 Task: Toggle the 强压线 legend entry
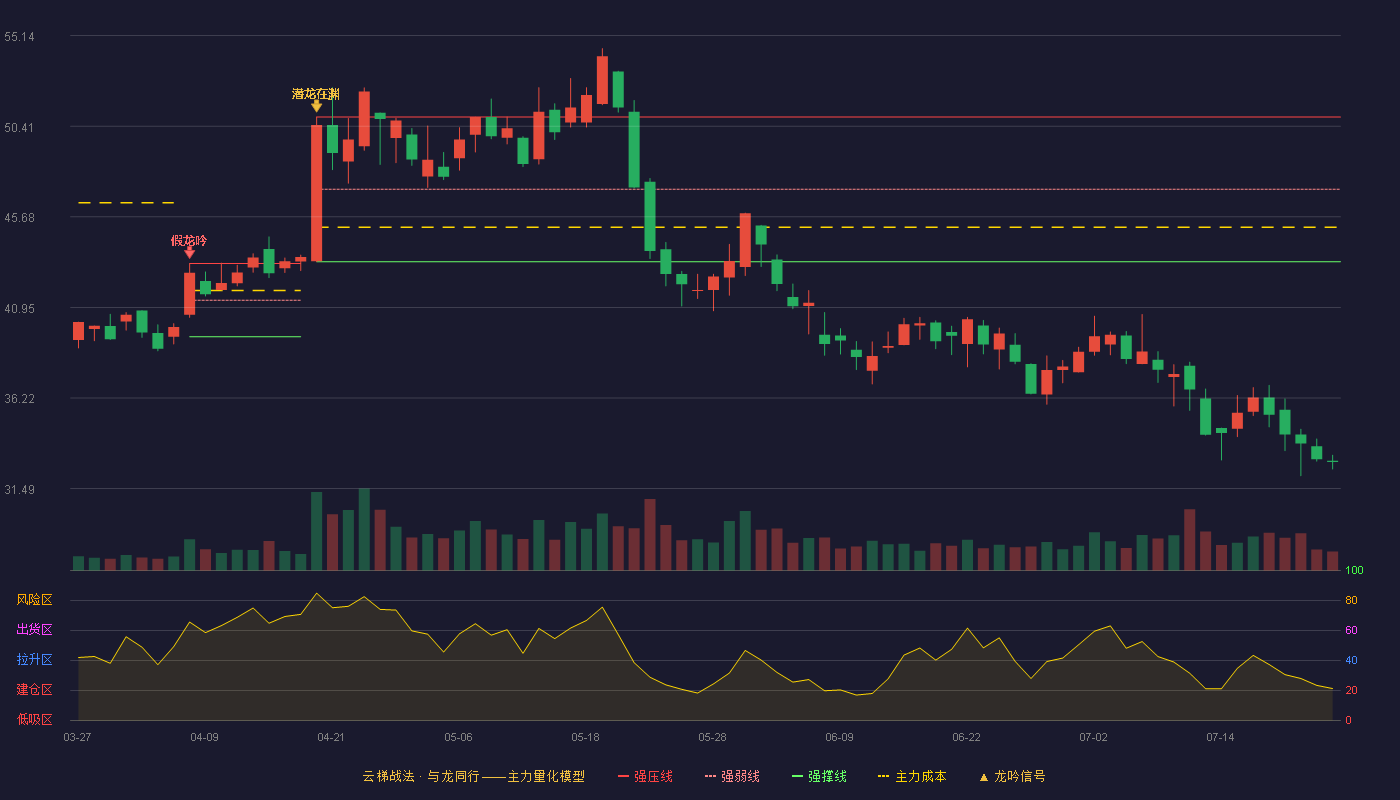click(645, 777)
